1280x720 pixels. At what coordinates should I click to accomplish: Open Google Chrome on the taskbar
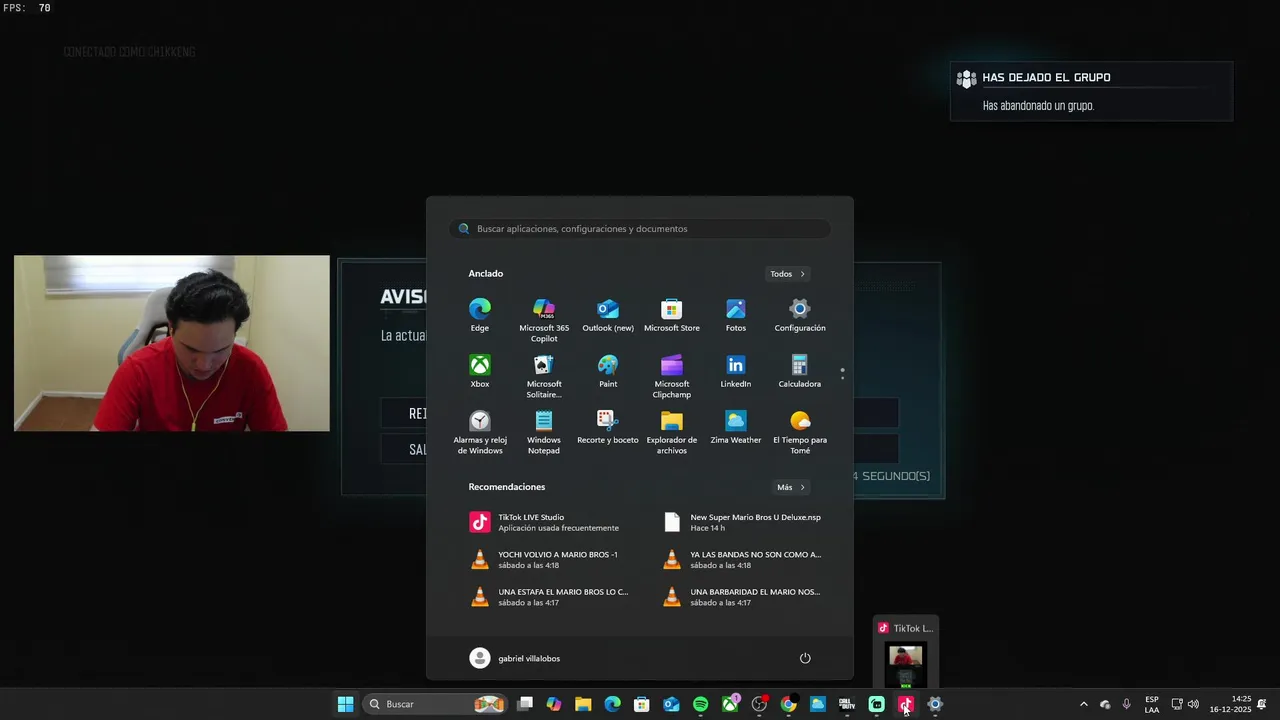pyautogui.click(x=788, y=704)
